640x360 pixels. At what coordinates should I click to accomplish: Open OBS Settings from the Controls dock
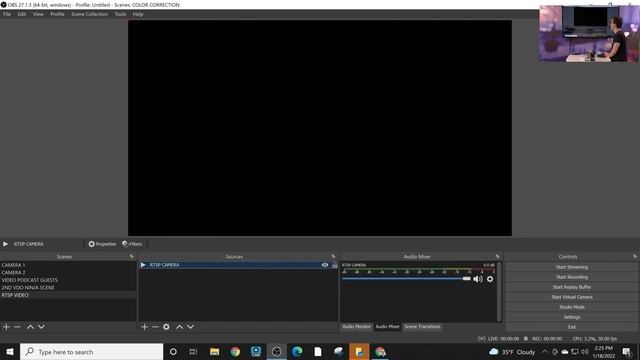[572, 317]
